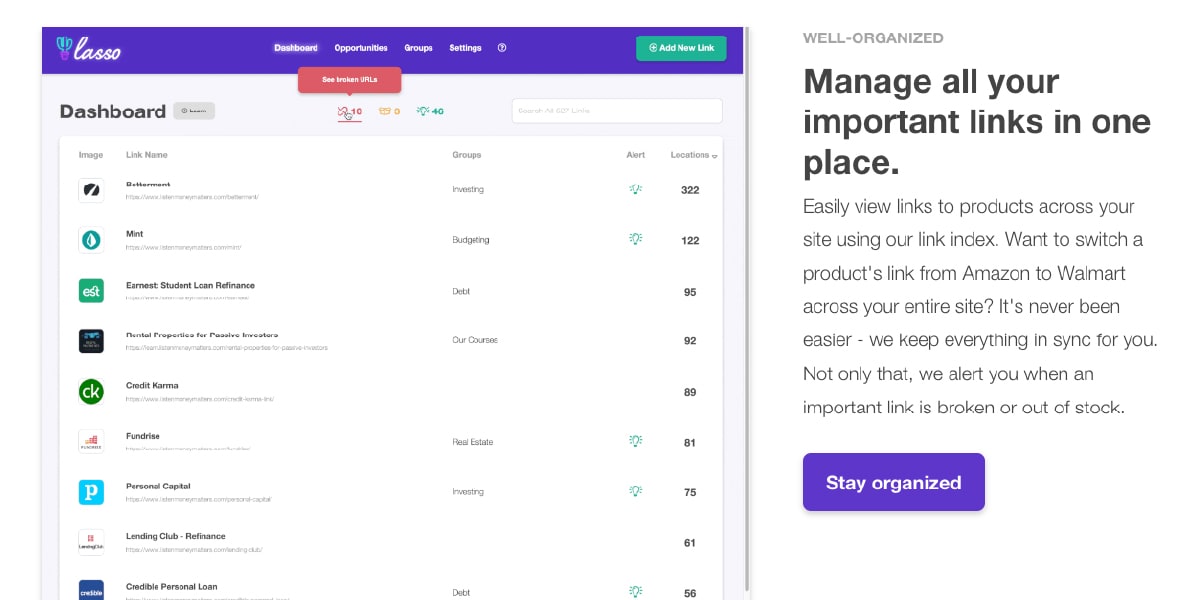Click the alert lightbulb in Fundrise row
This screenshot has width=1200, height=600.
[635, 440]
